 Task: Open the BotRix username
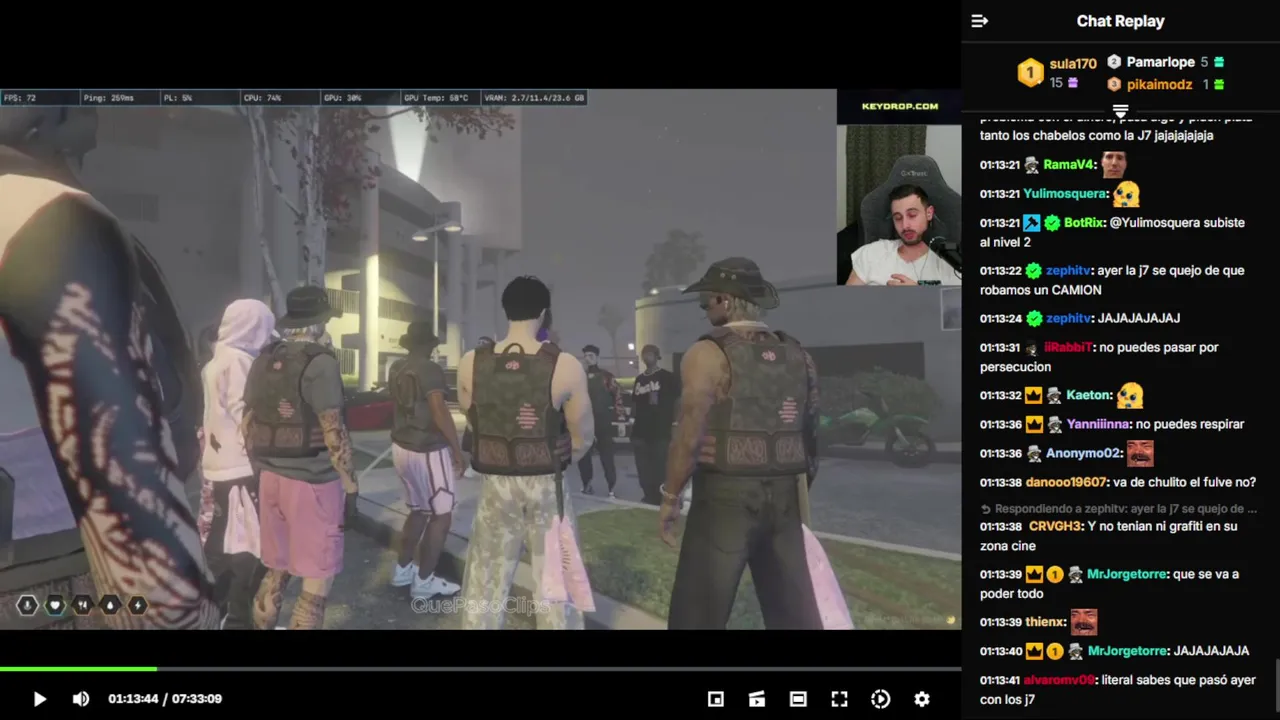pyautogui.click(x=1084, y=223)
